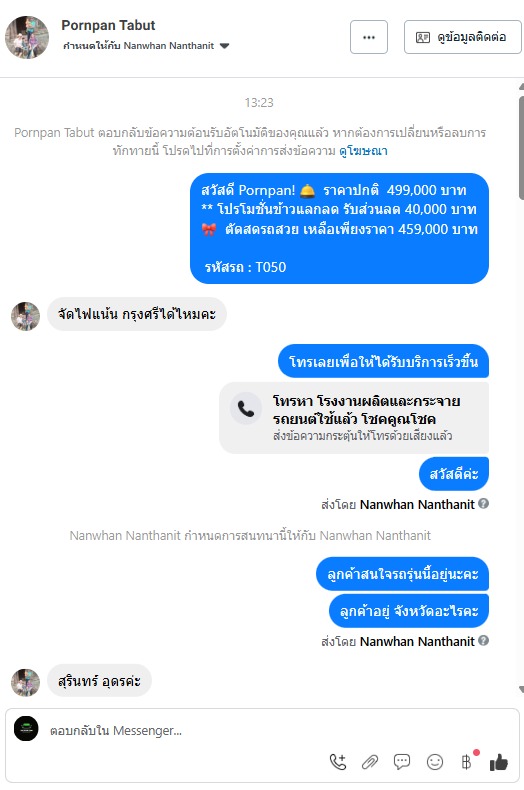The image size is (524, 790).
Task: Click help icon after lower Nanwhan Nanthanit label
Action: click(x=483, y=640)
